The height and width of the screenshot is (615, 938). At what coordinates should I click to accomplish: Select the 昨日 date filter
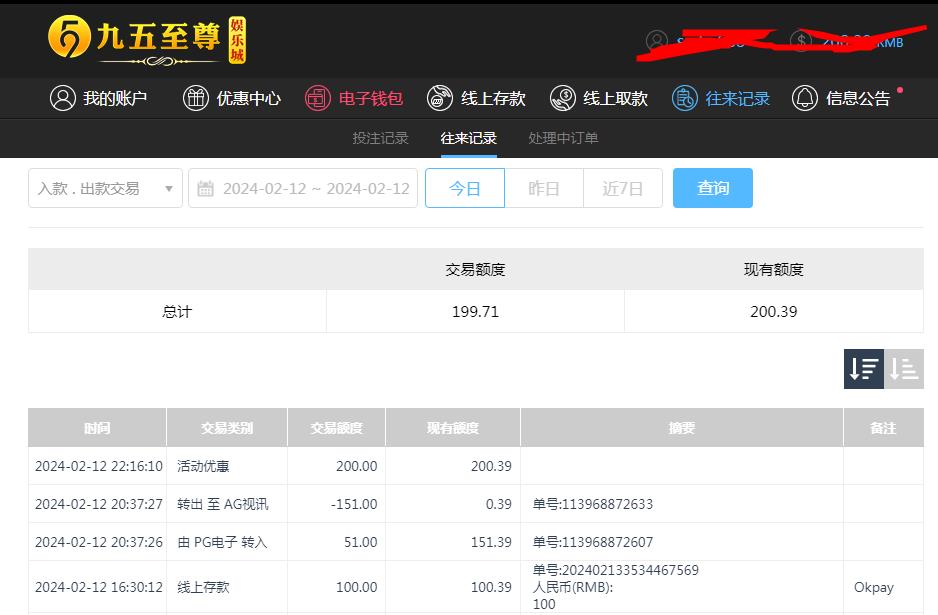tap(544, 188)
